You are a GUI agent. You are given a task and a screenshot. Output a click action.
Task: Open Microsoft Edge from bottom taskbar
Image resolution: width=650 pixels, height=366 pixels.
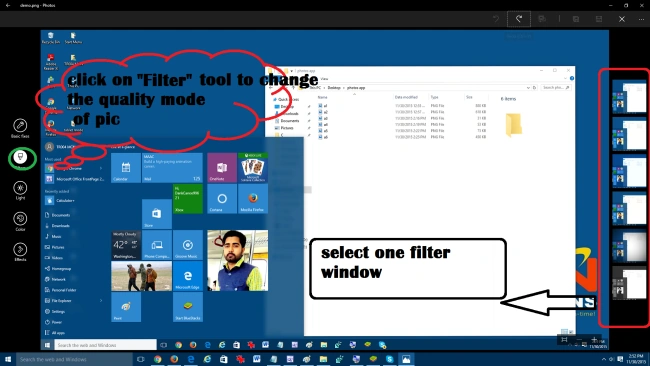(191, 359)
